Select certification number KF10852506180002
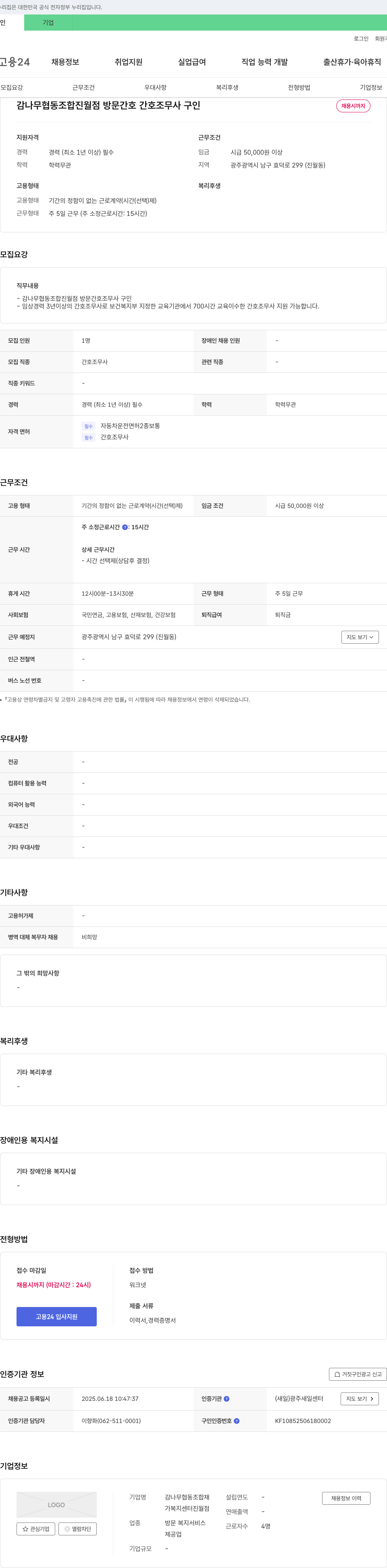The width and height of the screenshot is (387, 1568). pos(303,1421)
